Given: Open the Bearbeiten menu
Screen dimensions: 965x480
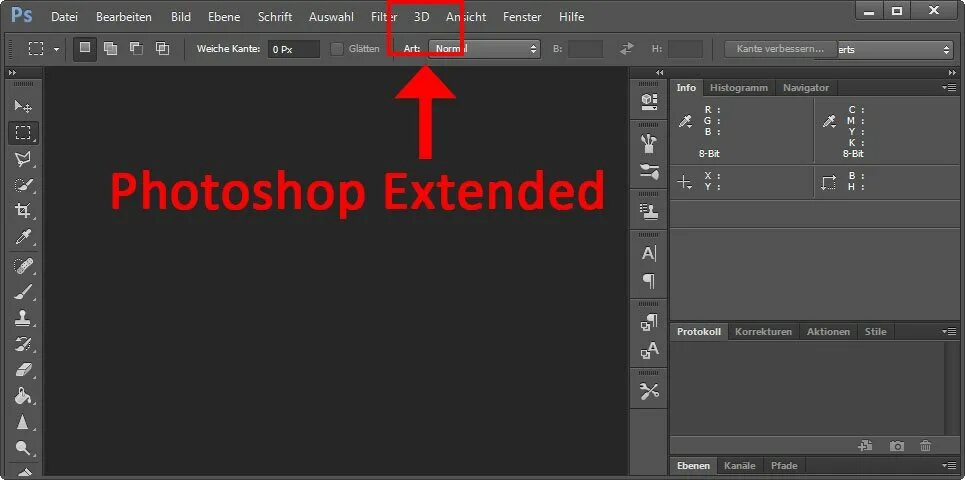Looking at the screenshot, I should click(x=124, y=17).
